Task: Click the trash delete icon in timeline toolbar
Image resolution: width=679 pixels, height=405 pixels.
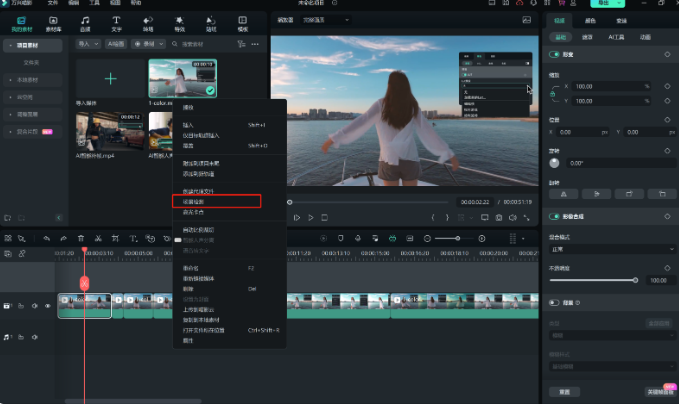Action: pyautogui.click(x=80, y=238)
